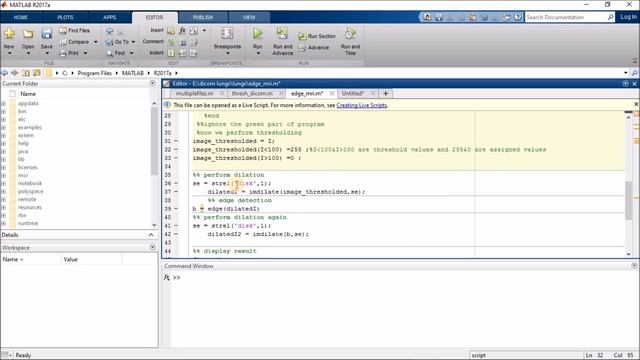
Task: Select the resources folder
Action: click(29, 207)
